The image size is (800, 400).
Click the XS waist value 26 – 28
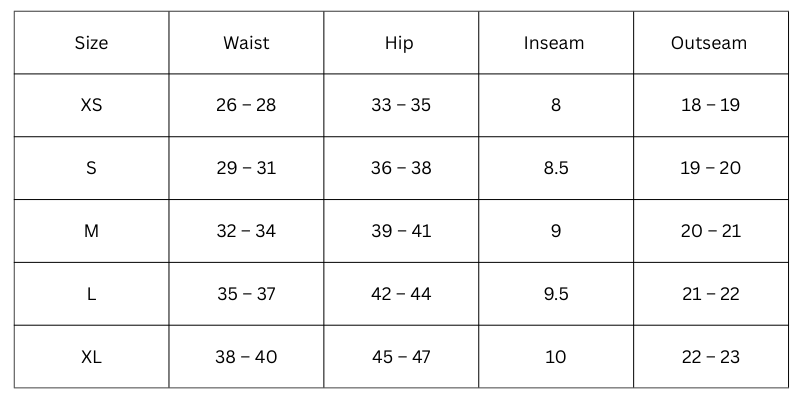click(246, 105)
